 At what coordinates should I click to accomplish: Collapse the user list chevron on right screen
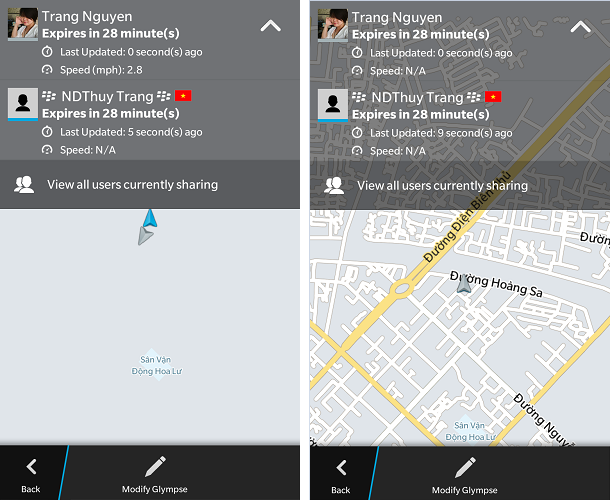coord(580,27)
